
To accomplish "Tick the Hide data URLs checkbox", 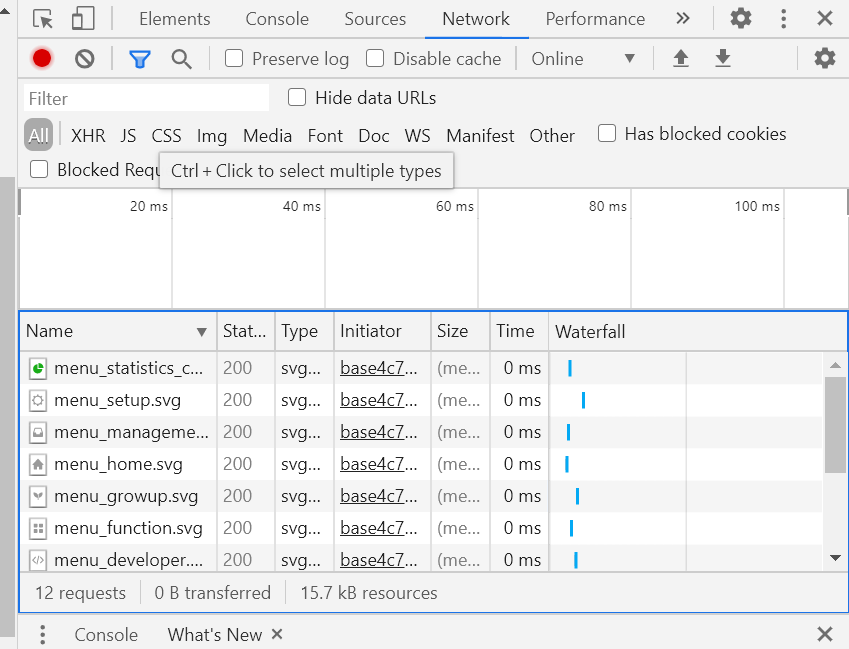I will [x=297, y=97].
